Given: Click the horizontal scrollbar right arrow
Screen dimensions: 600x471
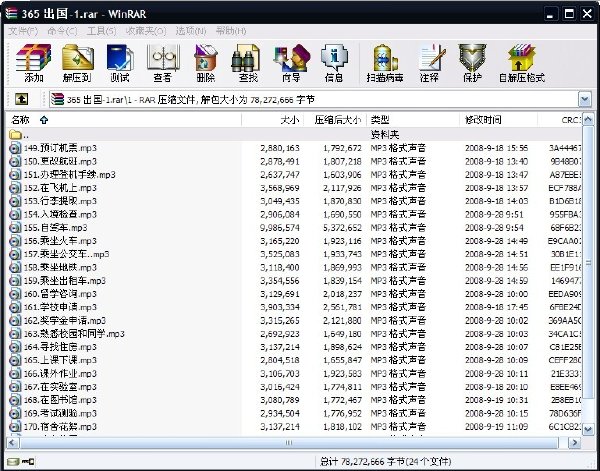Looking at the screenshot, I should pos(574,443).
